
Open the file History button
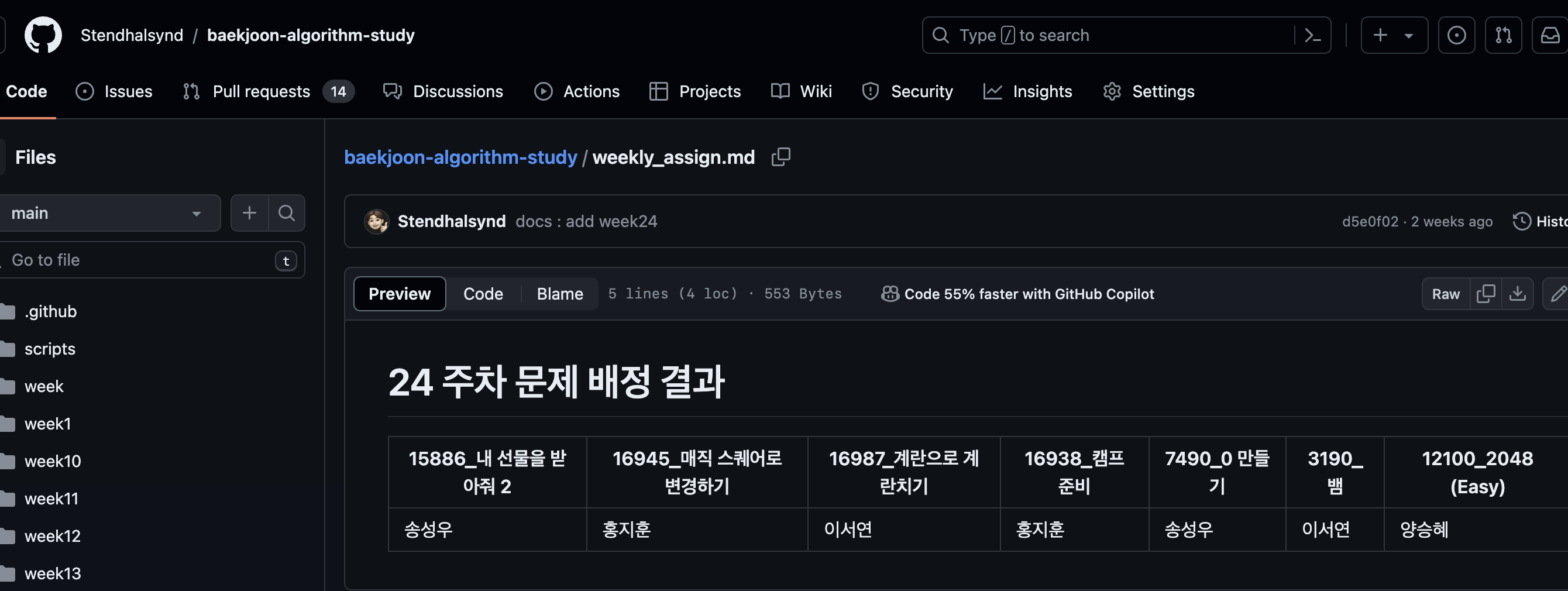(1540, 222)
